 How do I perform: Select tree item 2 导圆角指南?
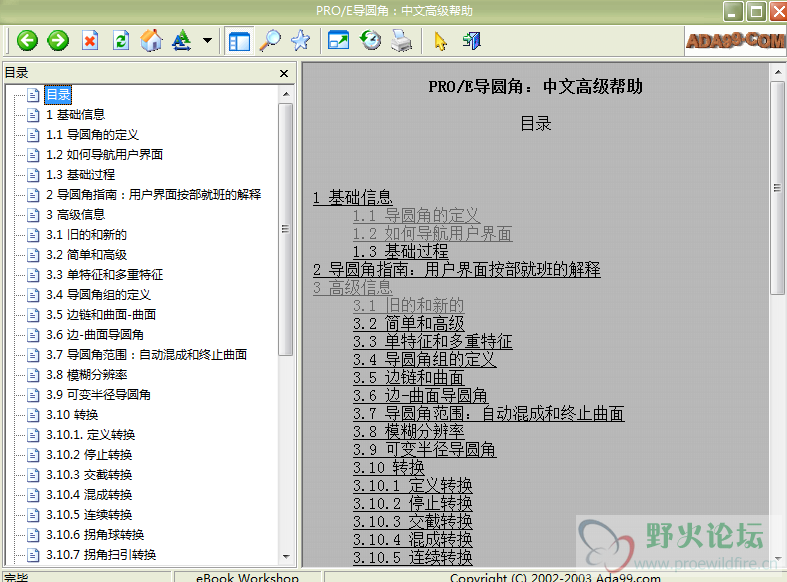click(x=154, y=195)
